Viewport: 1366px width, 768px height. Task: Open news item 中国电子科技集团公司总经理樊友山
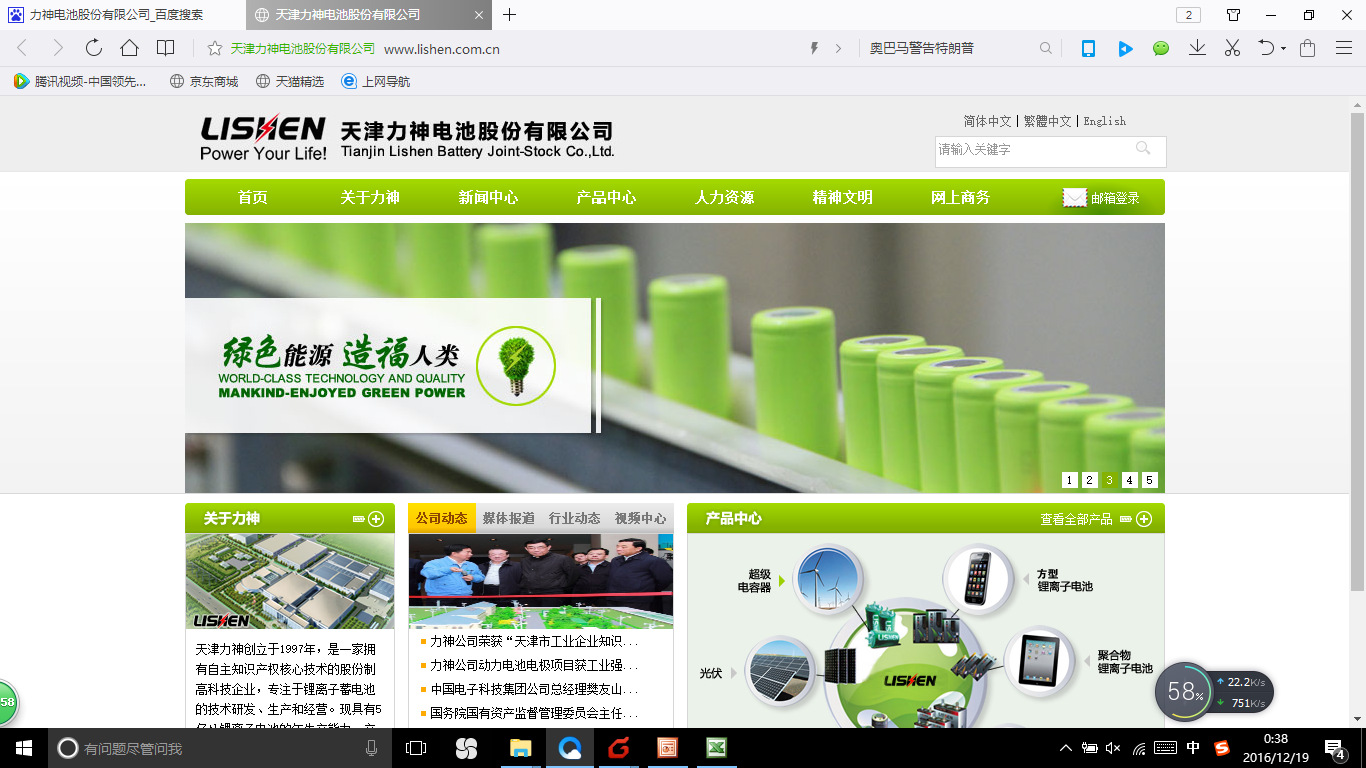click(533, 689)
